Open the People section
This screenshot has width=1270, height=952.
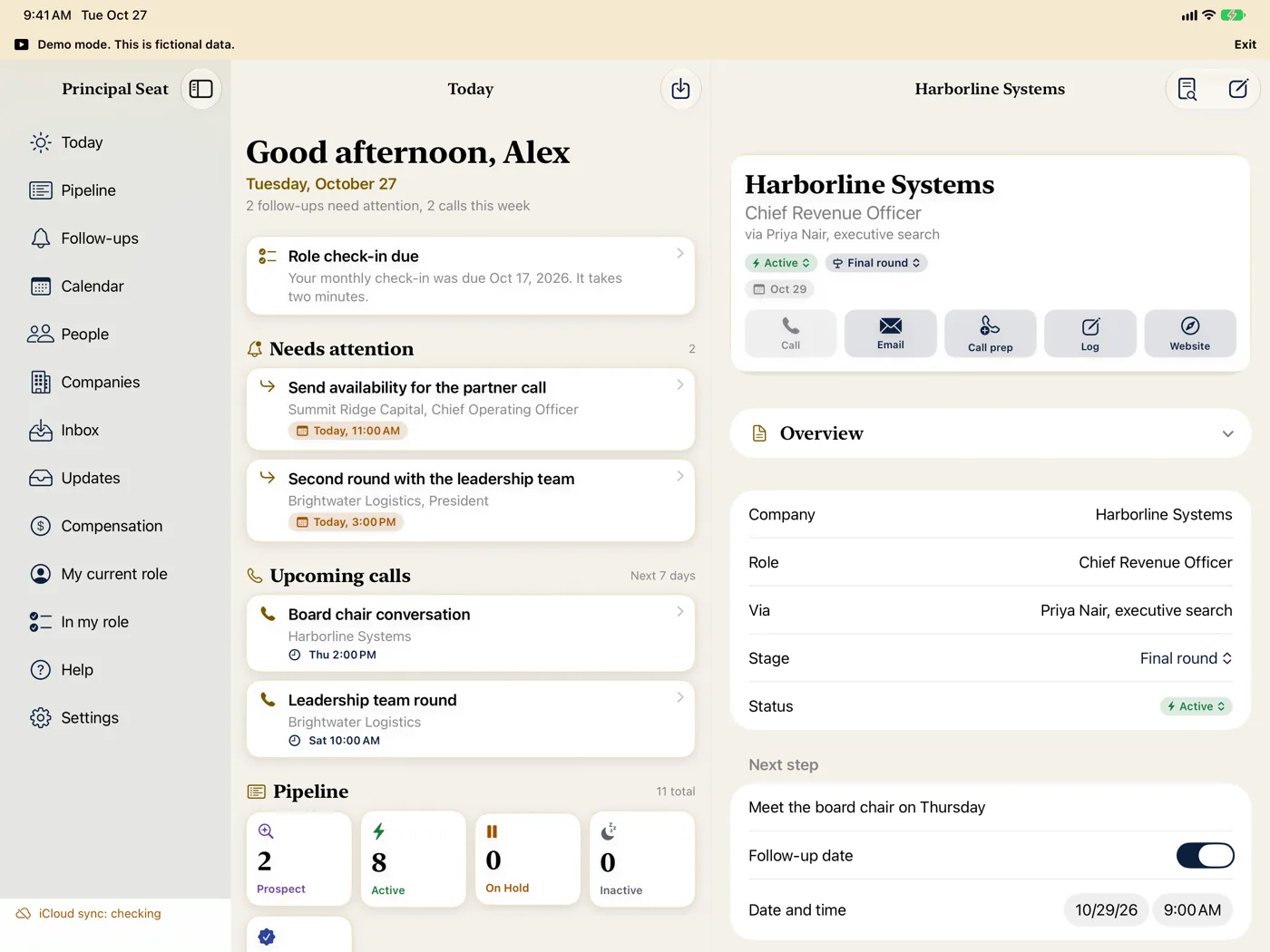click(115, 335)
